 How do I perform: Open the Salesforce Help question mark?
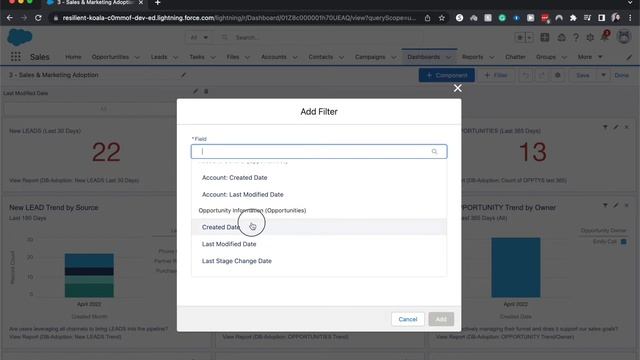tap(576, 38)
